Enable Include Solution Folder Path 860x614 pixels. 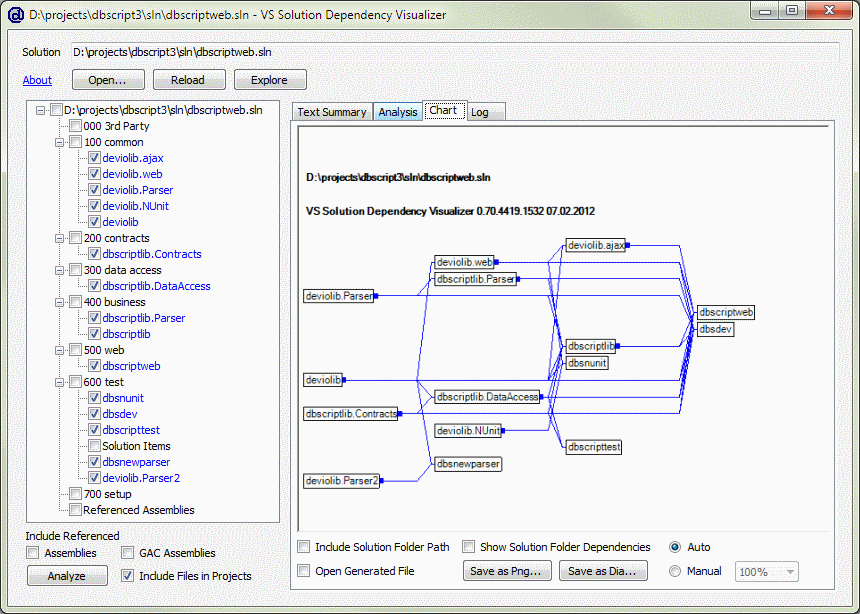[303, 547]
